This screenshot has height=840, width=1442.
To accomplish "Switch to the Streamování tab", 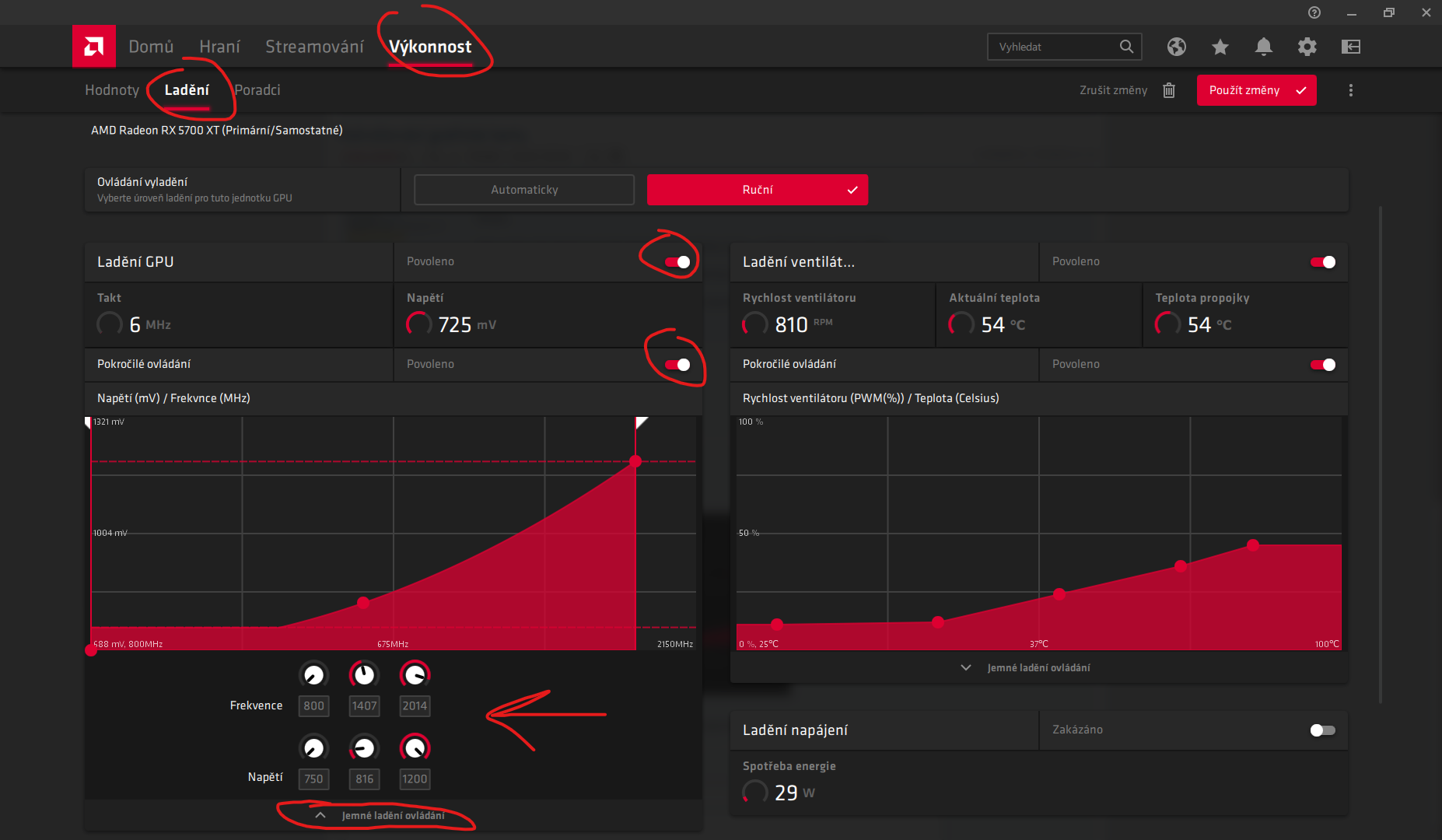I will tap(314, 47).
